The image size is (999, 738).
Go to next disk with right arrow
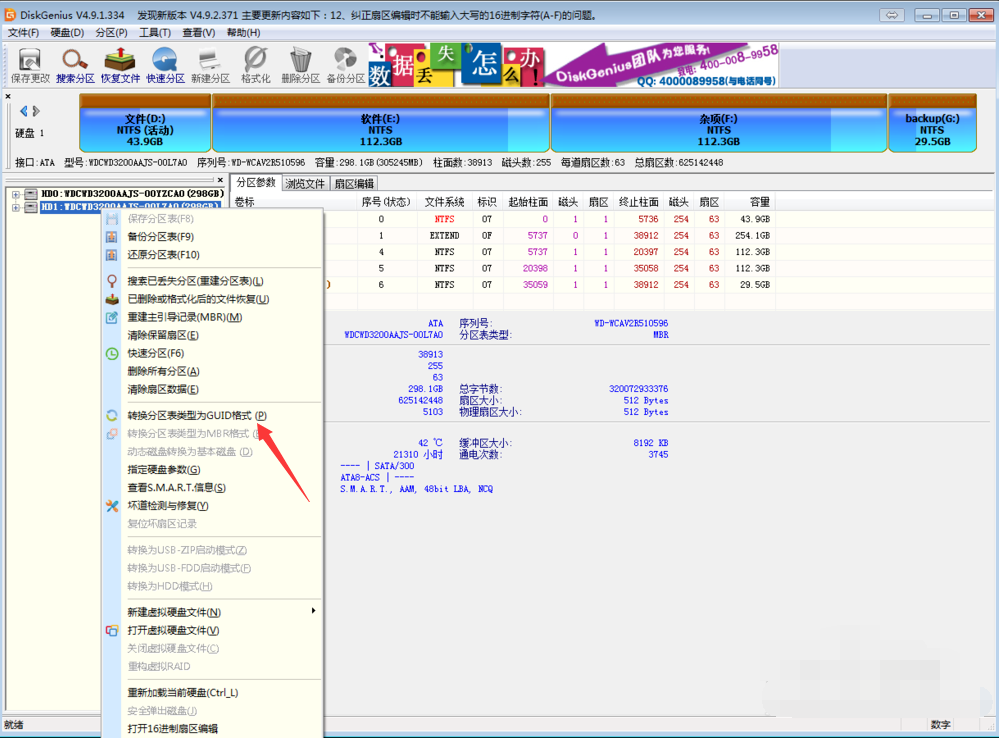(x=37, y=111)
